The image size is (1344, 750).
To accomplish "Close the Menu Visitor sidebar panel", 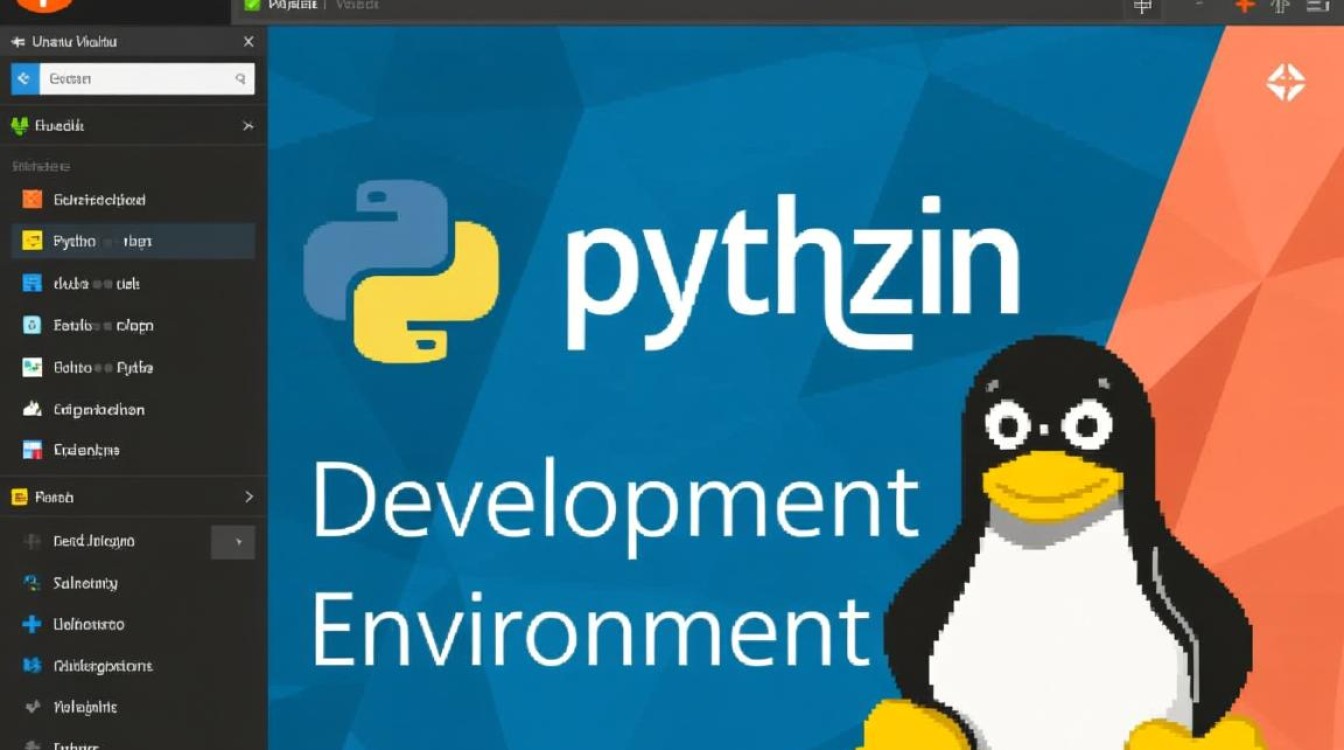I will (248, 42).
